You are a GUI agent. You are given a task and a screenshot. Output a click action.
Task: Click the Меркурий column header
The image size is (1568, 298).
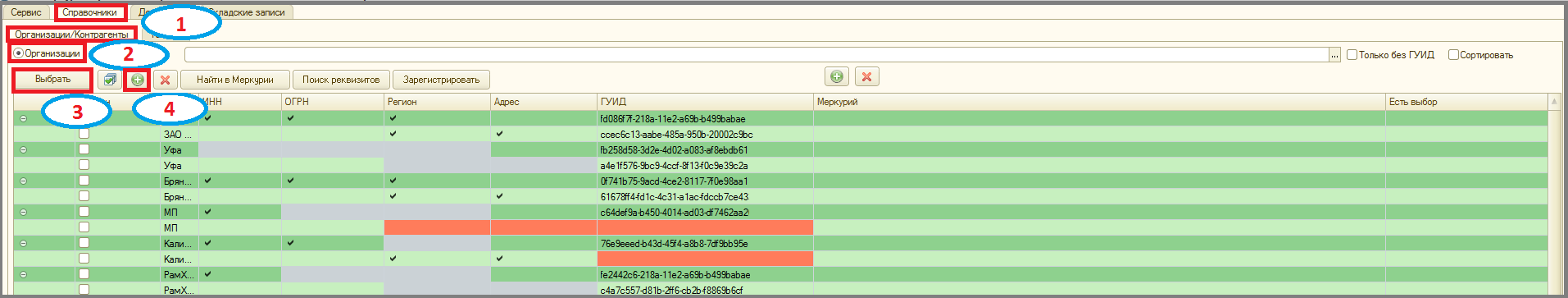(1099, 102)
